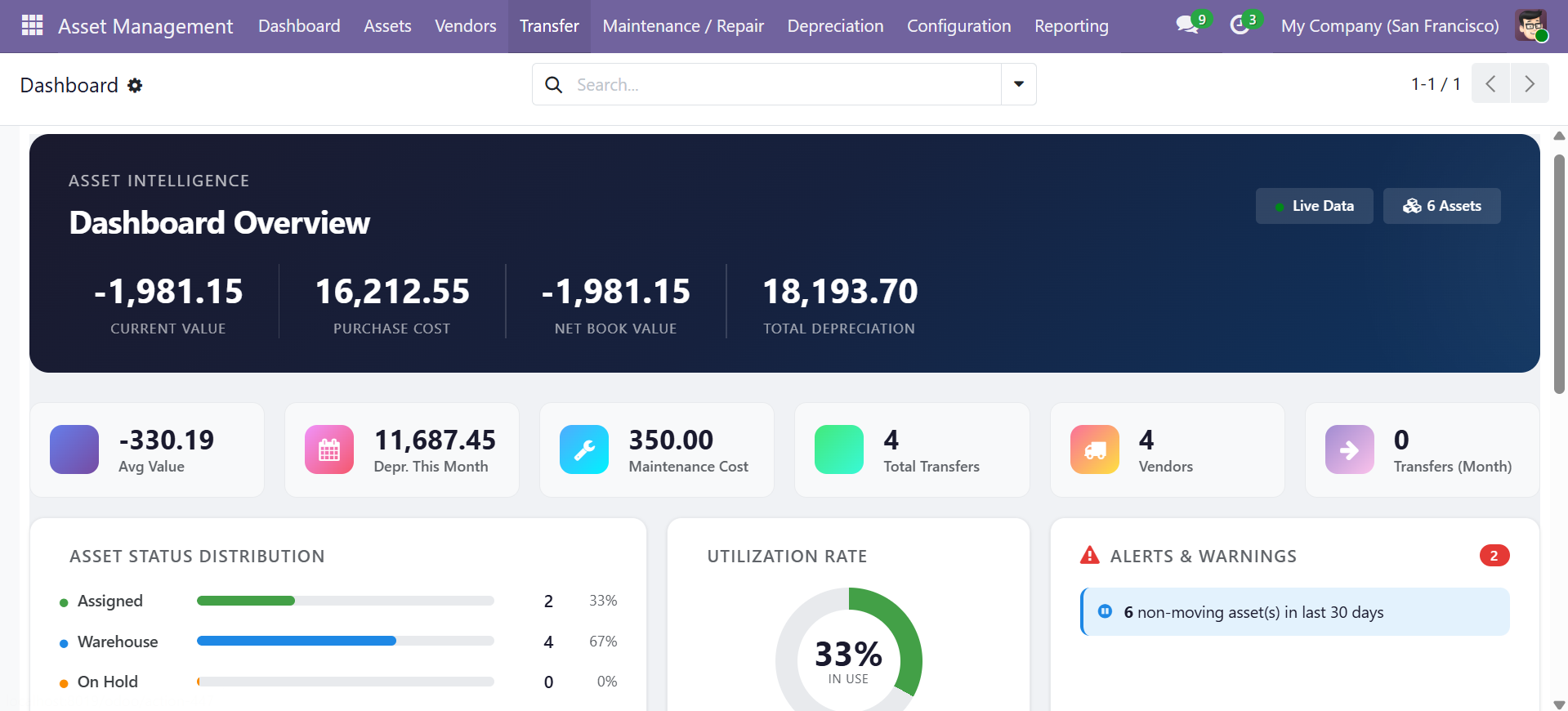This screenshot has width=1568, height=711.
Task: Open the Assets menu
Action: (x=387, y=26)
